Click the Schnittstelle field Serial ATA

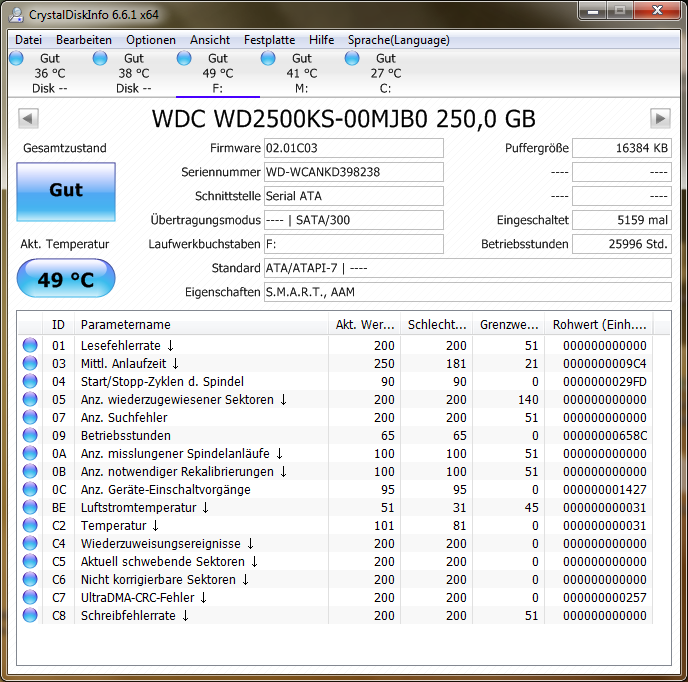354,196
